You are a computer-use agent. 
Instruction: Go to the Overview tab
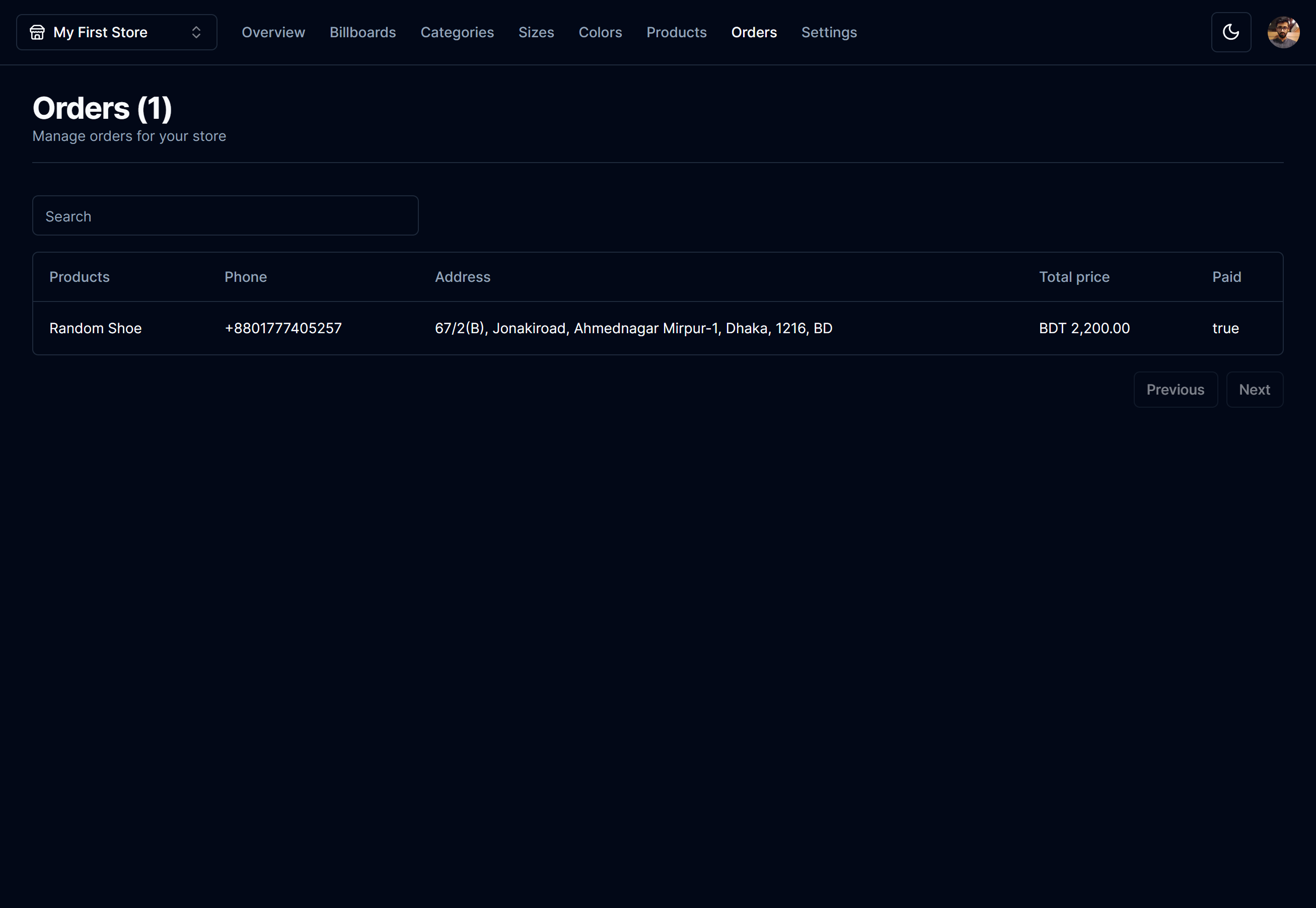coord(273,32)
